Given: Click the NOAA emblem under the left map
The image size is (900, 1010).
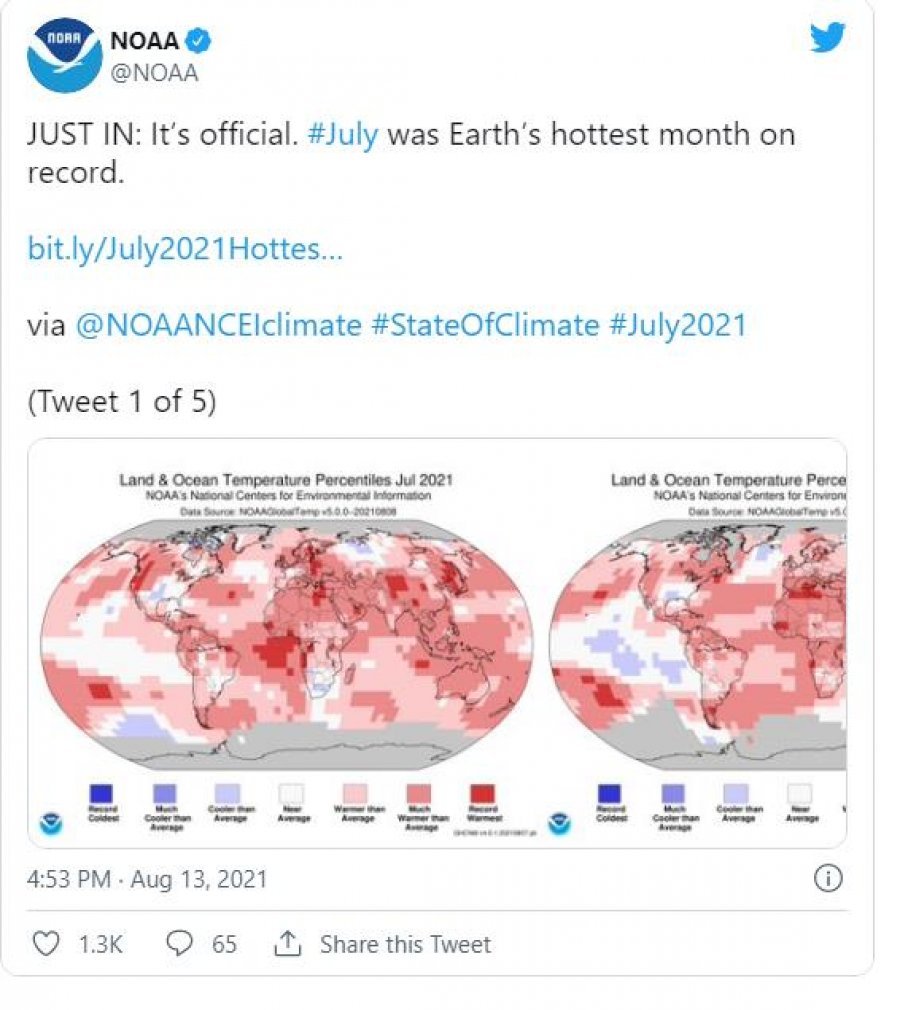Looking at the screenshot, I should 51,824.
